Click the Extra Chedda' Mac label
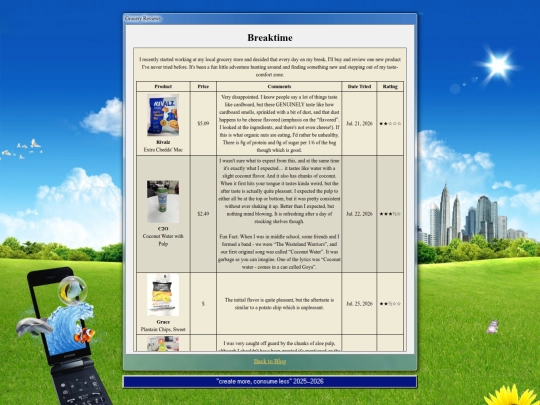This screenshot has height=405, width=540. tap(163, 150)
